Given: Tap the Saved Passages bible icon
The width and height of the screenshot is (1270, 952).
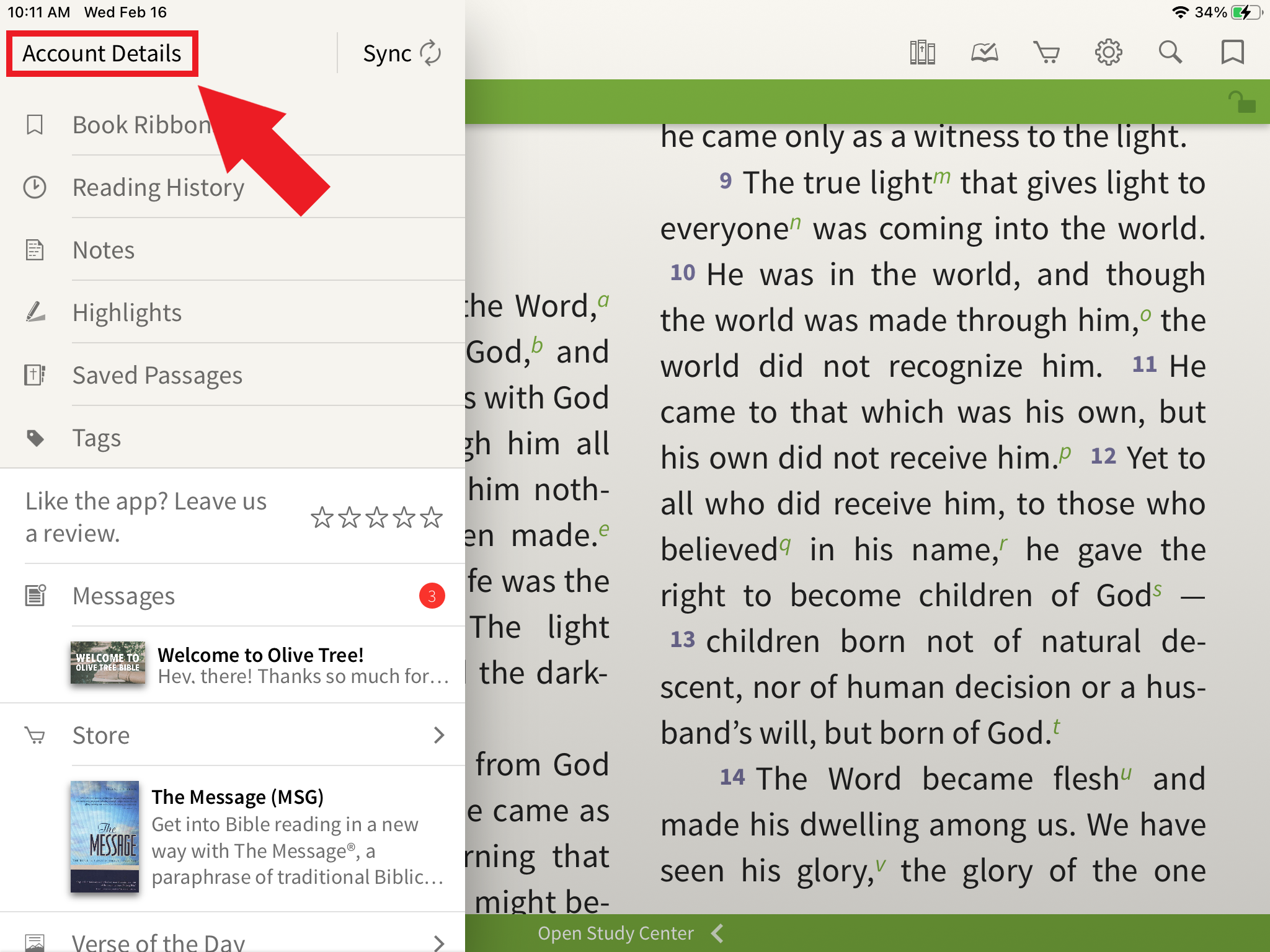Looking at the screenshot, I should click(x=35, y=374).
